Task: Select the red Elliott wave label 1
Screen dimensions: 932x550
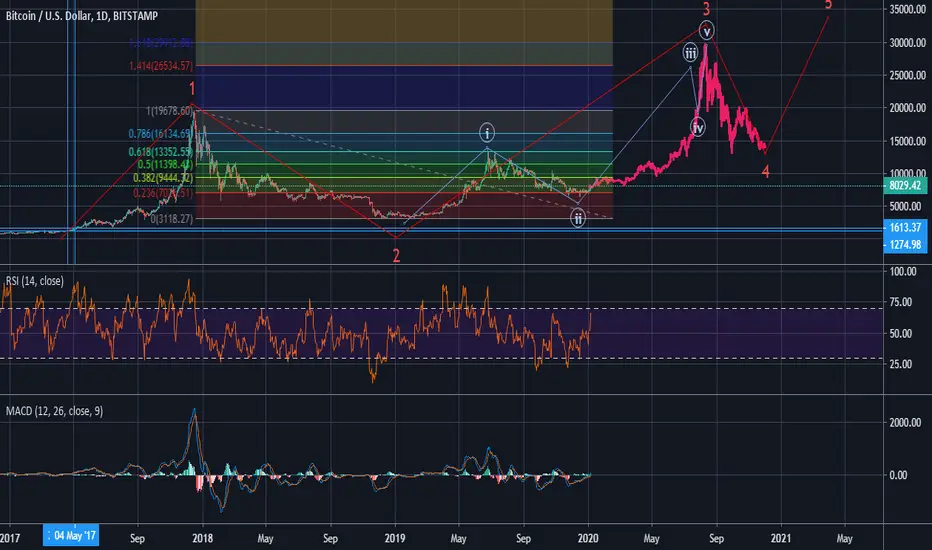Action: [192, 89]
